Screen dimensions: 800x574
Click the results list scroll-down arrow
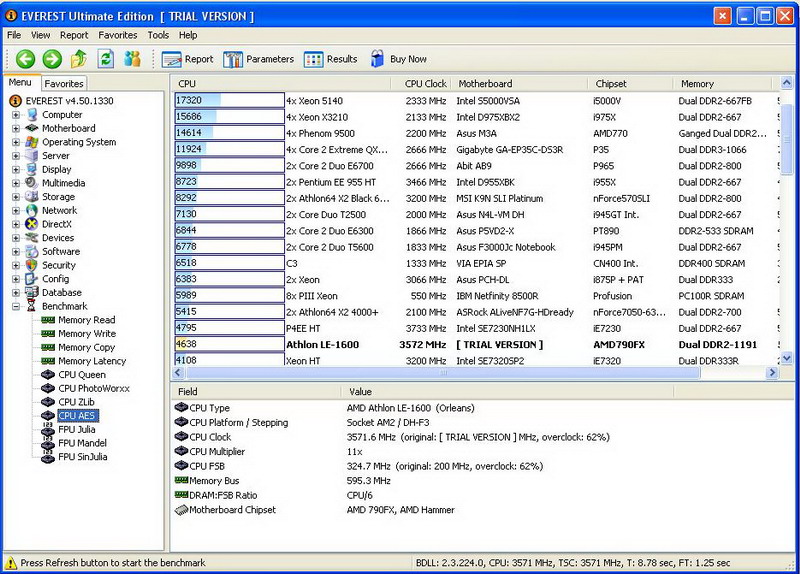[x=786, y=358]
